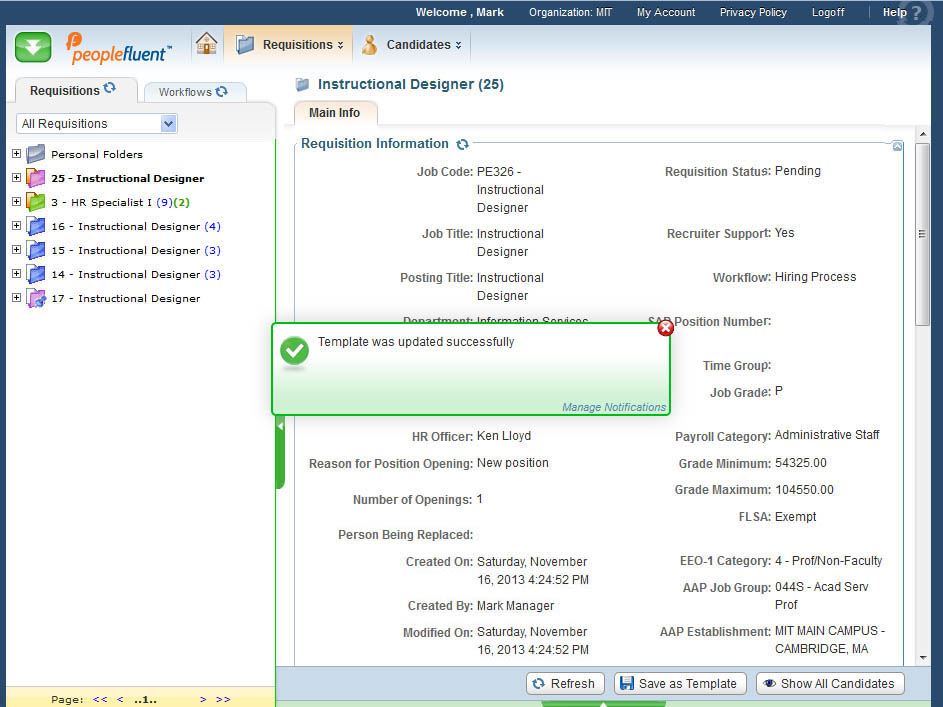Click the vertical scrollbar in the details panel
The height and width of the screenshot is (707, 943).
[922, 235]
